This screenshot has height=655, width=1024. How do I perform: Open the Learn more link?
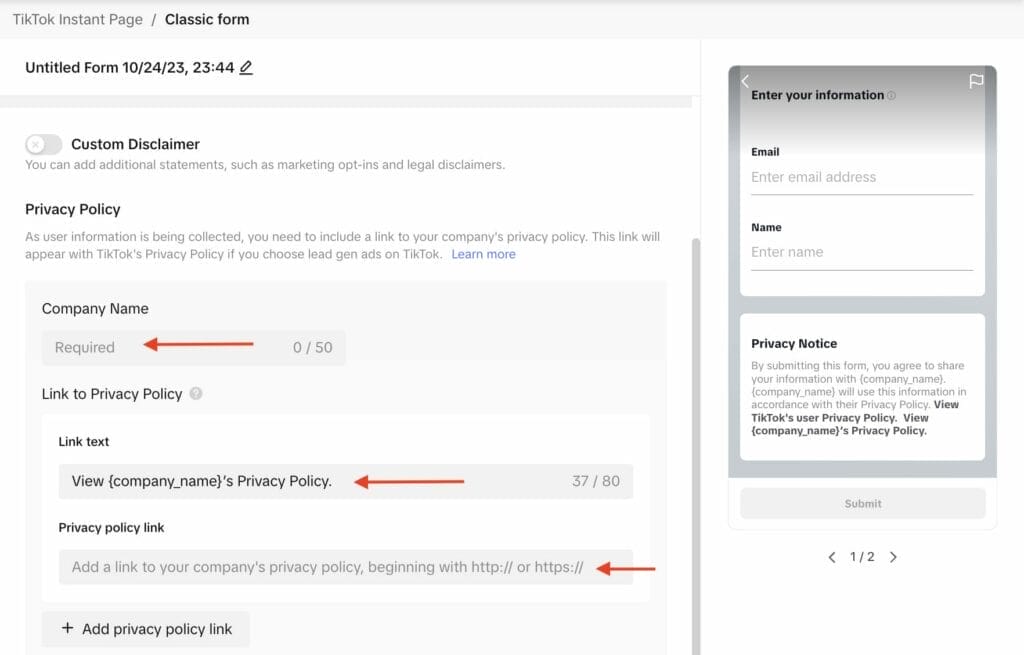483,254
